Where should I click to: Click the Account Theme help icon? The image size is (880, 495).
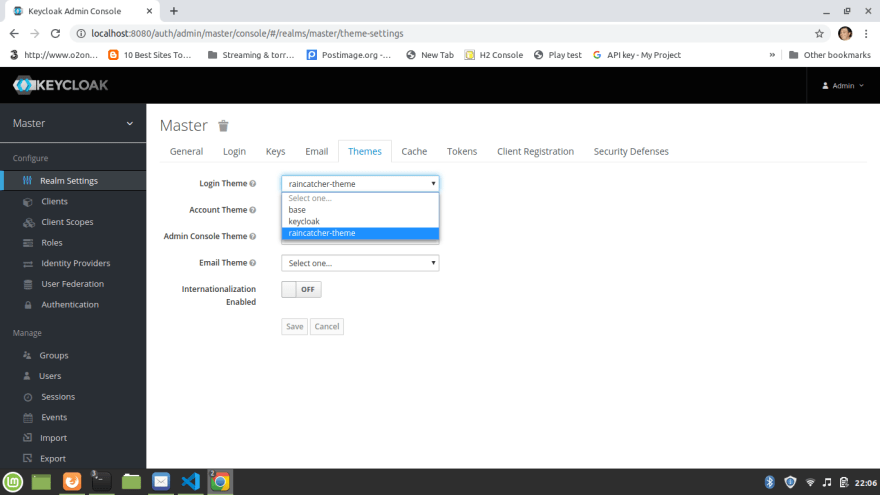pos(253,210)
